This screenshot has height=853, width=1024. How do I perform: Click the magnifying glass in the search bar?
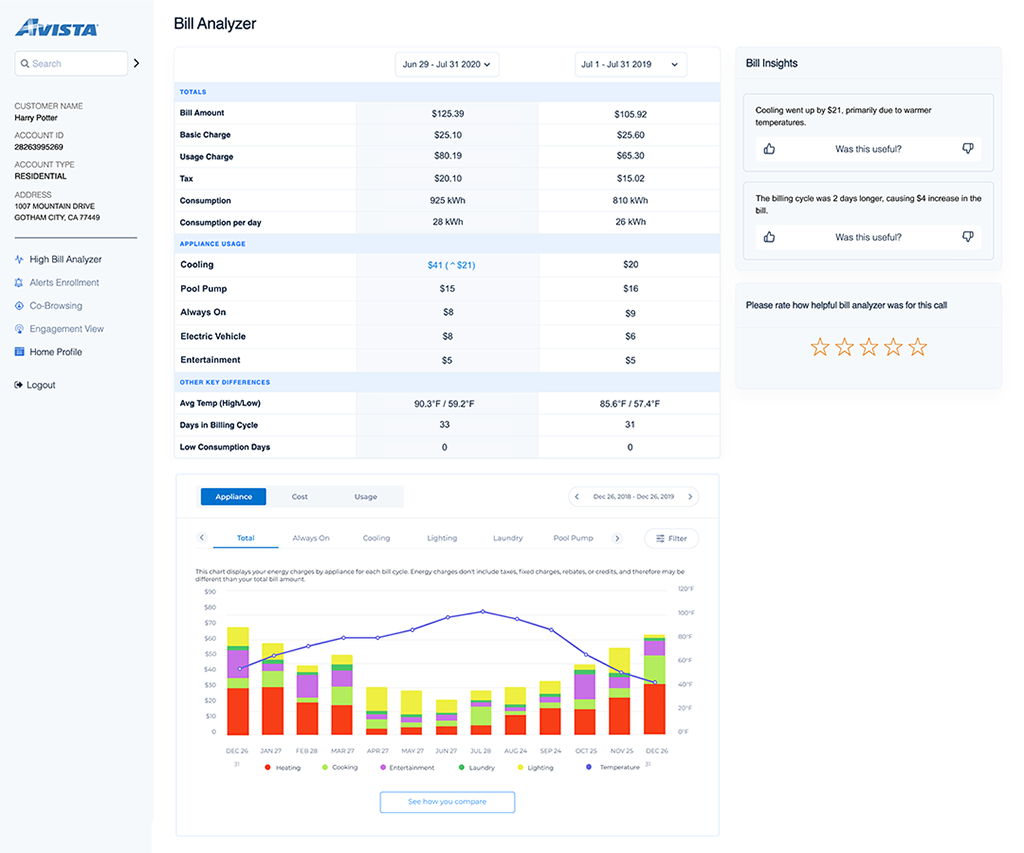click(x=25, y=63)
